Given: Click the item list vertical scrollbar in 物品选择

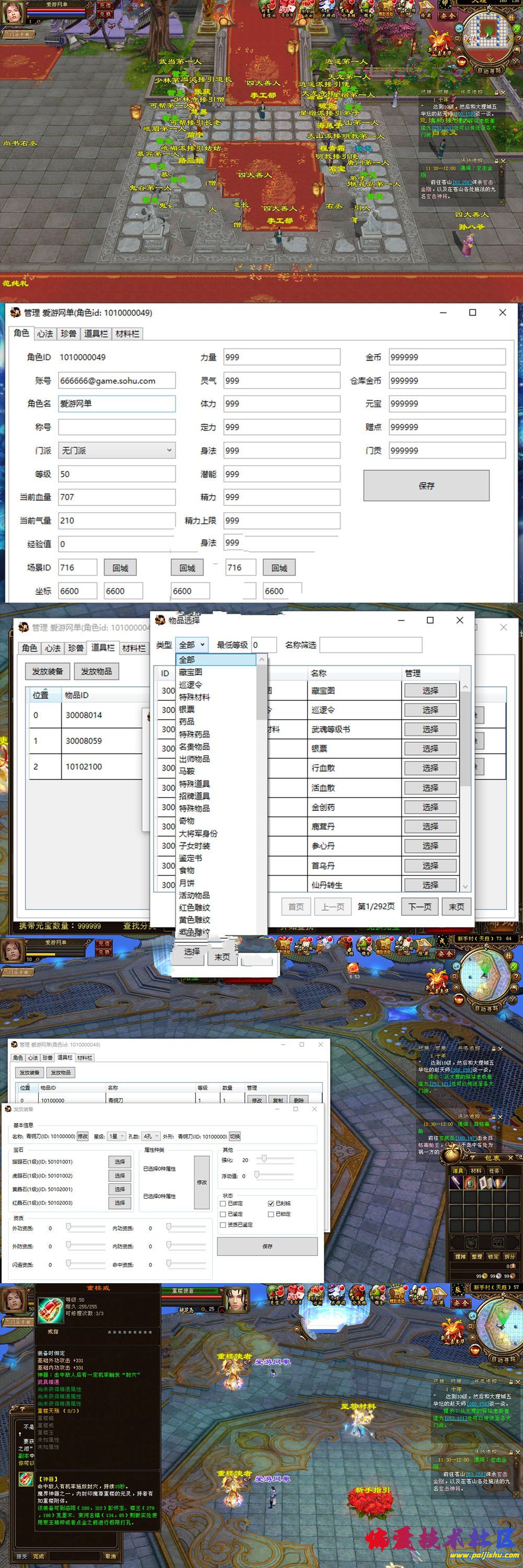Looking at the screenshot, I should (x=465, y=788).
